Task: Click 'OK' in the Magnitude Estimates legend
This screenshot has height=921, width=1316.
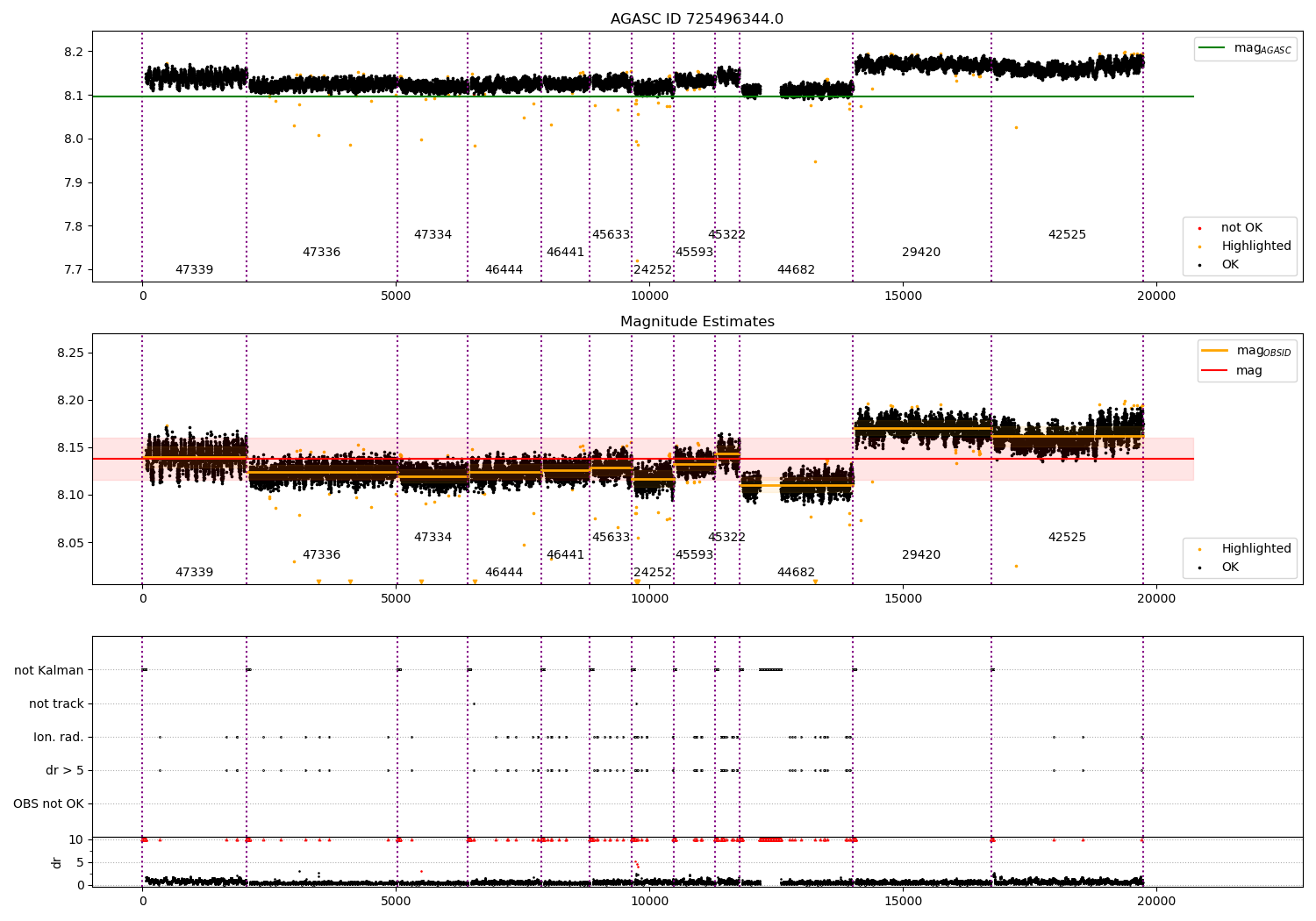Action: coord(1220,568)
